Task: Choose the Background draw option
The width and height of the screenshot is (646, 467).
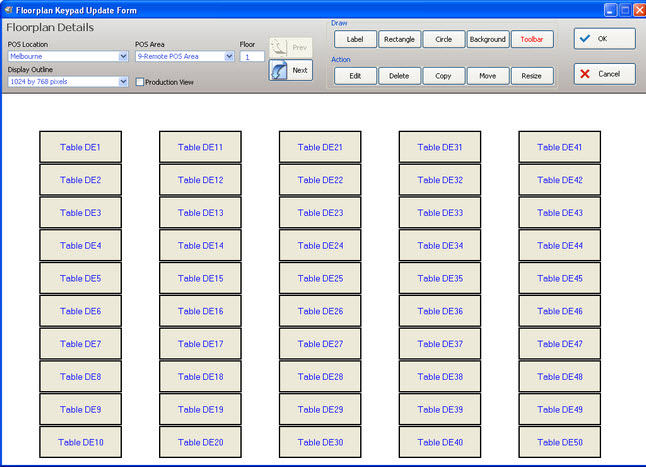Action: [x=487, y=40]
